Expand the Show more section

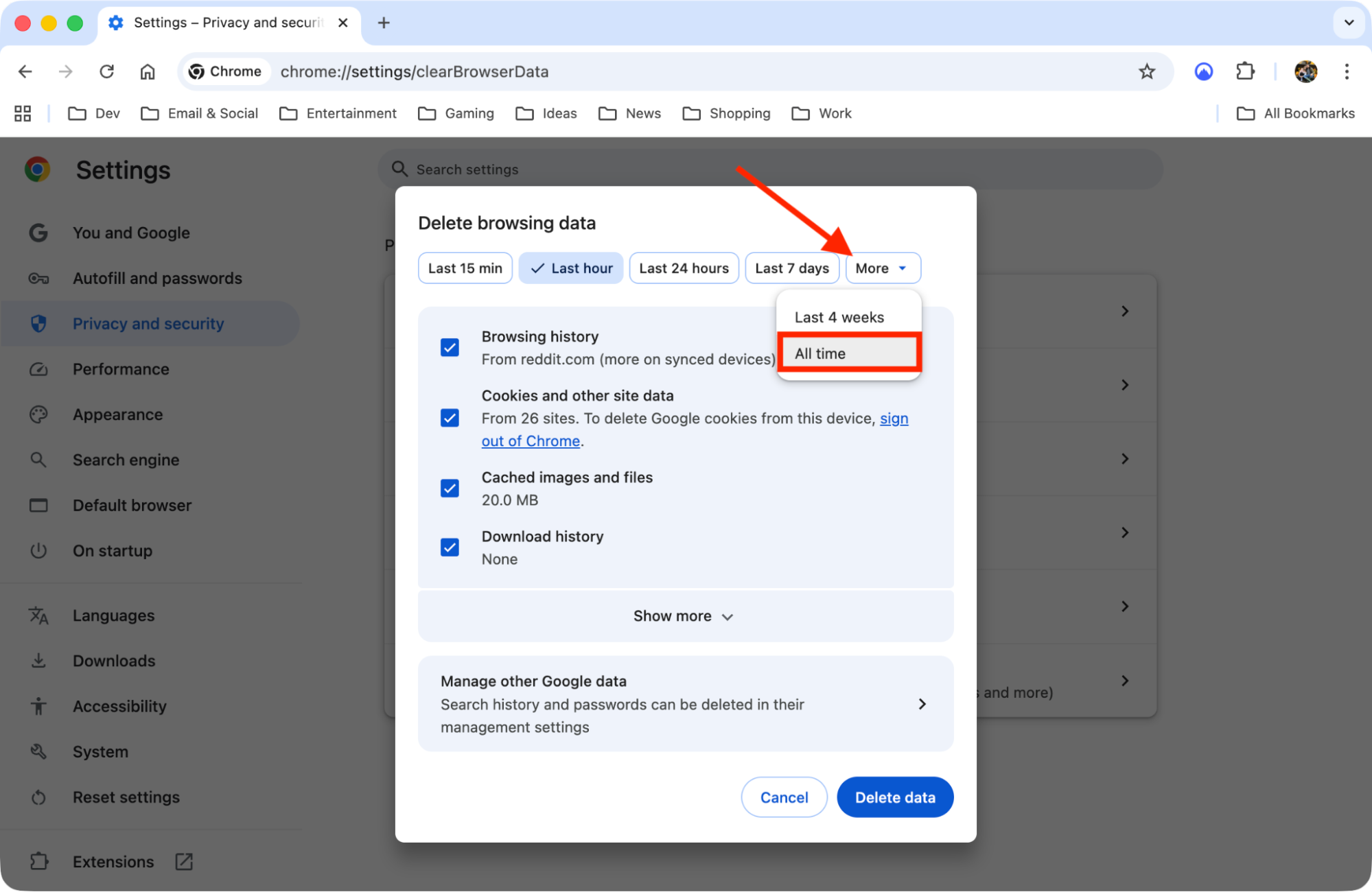tap(684, 615)
